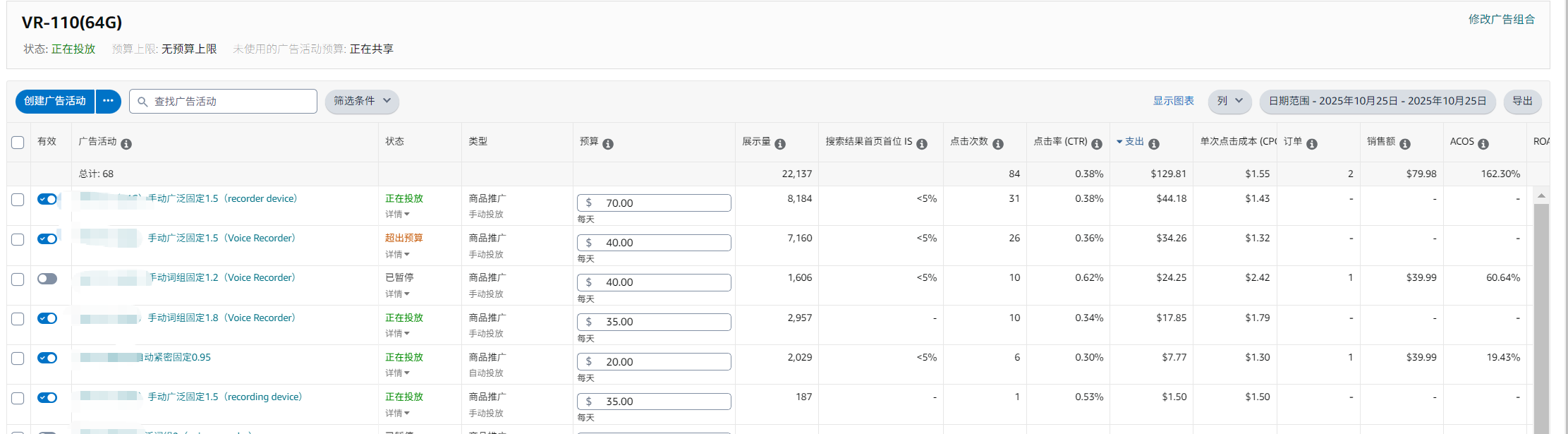1568x434 pixels.
Task: Click info icon beside 销售额 header
Action: pos(1405,144)
